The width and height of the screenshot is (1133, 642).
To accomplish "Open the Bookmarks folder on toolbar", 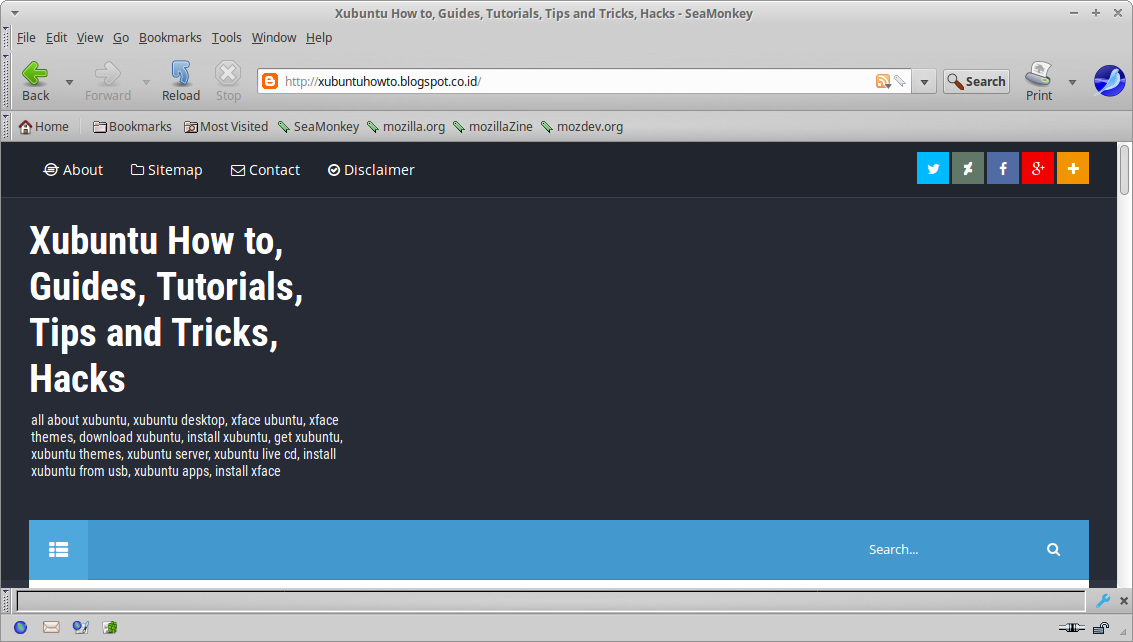I will point(132,127).
